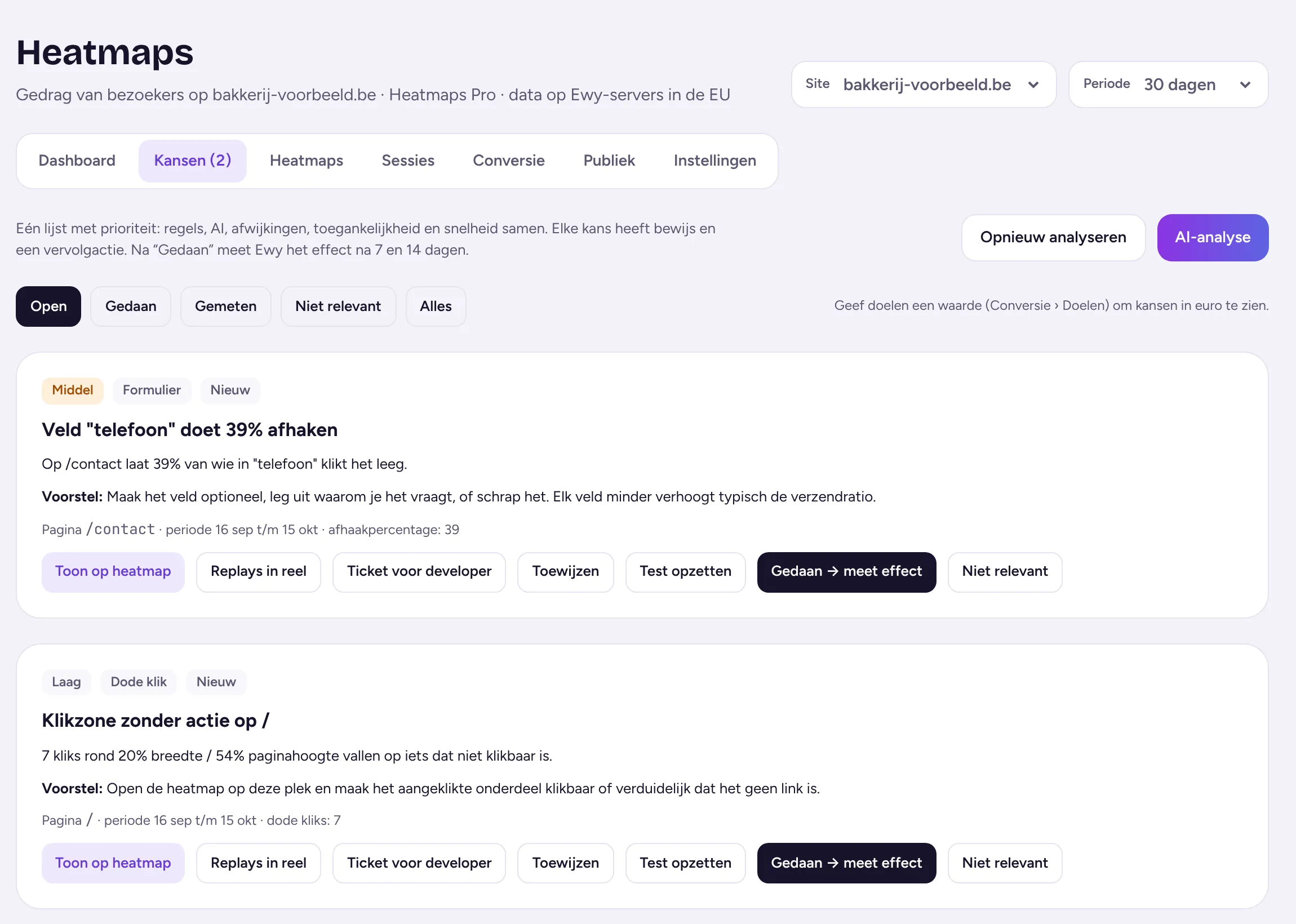Screen dimensions: 1296x924
Task: Go to the Instellingen tab
Action: pos(714,161)
